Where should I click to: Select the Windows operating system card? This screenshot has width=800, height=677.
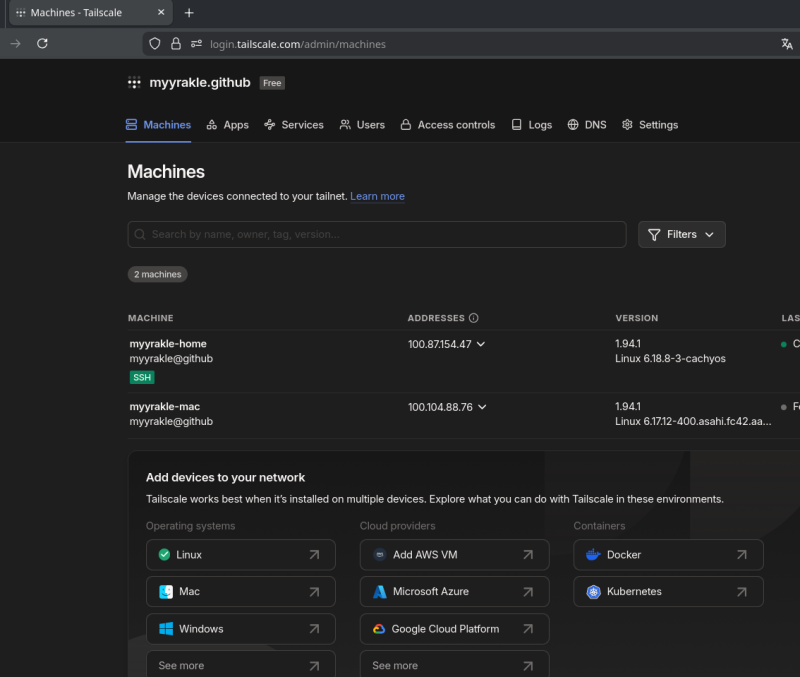tap(240, 629)
